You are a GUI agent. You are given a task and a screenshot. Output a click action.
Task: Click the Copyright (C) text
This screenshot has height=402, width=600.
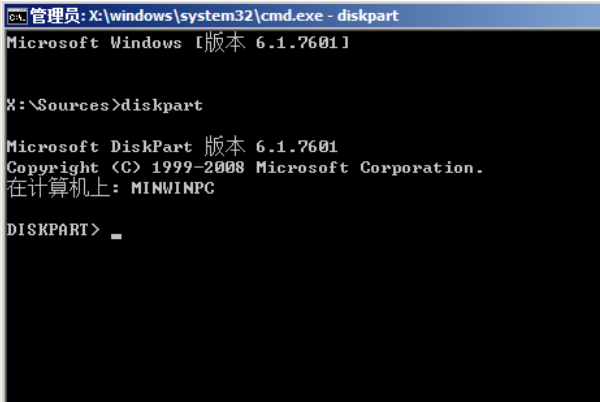pos(75,167)
